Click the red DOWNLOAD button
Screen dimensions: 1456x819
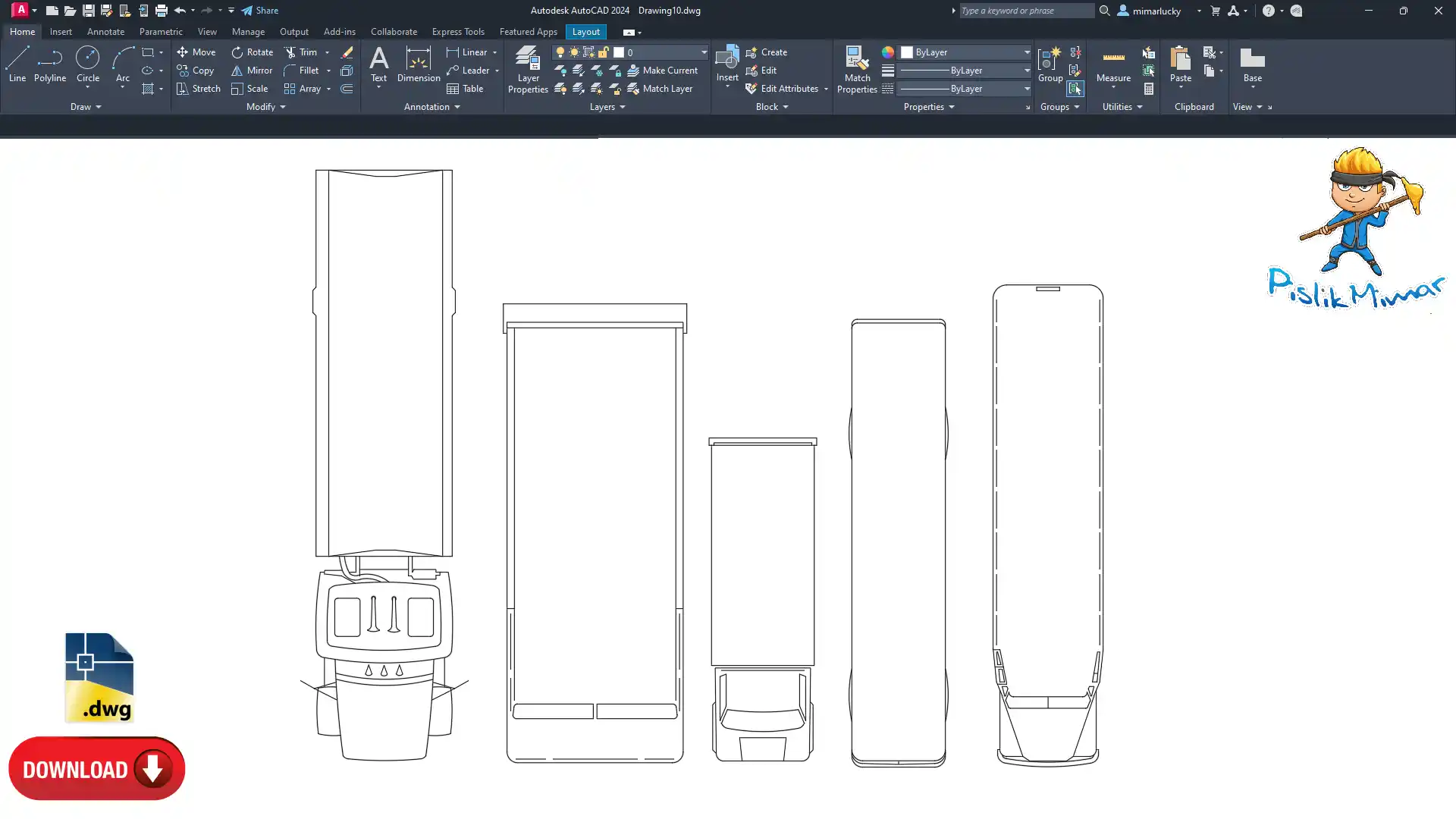point(96,769)
